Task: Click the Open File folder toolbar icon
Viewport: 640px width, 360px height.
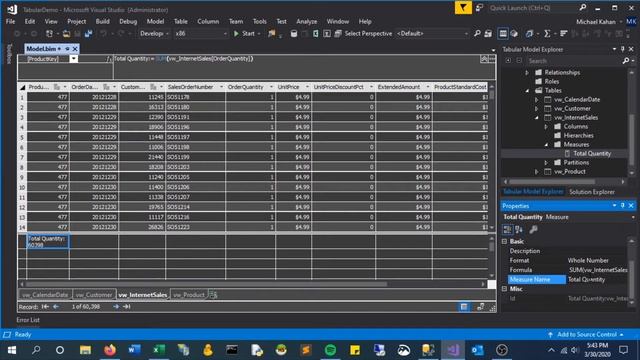Action: [66, 33]
